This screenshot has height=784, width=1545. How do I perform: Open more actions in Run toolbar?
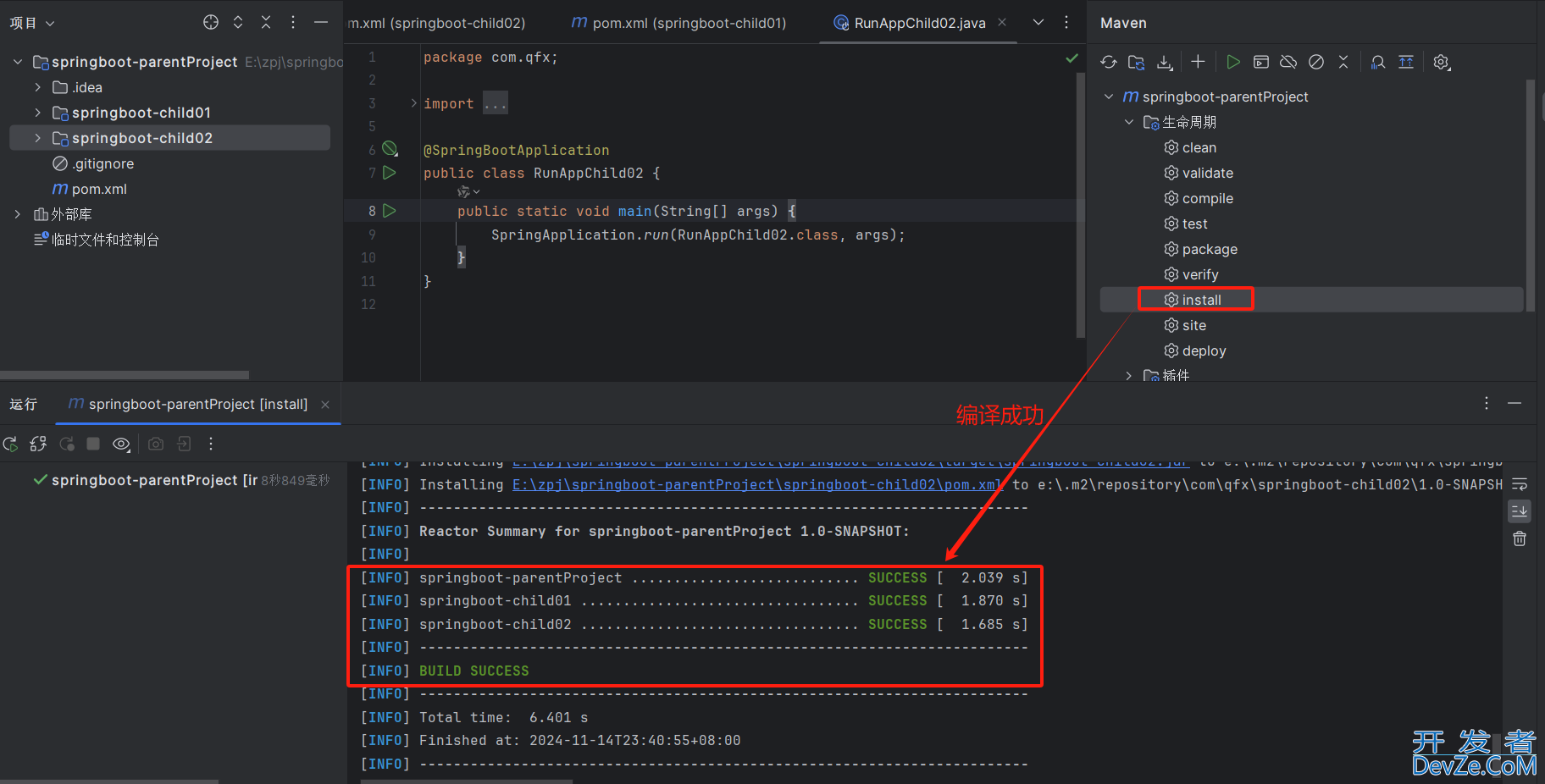211,444
